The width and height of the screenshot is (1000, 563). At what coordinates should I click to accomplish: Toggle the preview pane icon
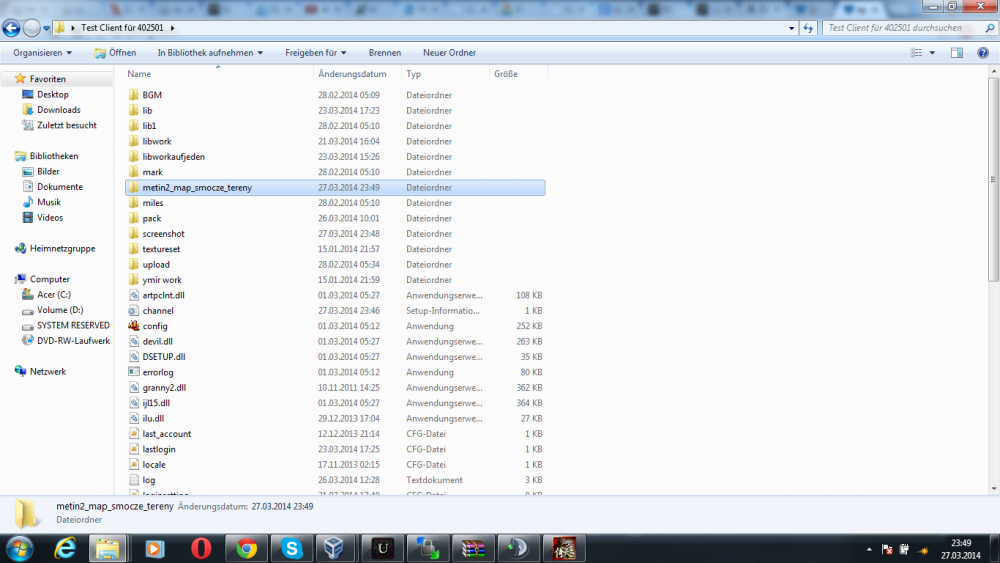click(956, 53)
